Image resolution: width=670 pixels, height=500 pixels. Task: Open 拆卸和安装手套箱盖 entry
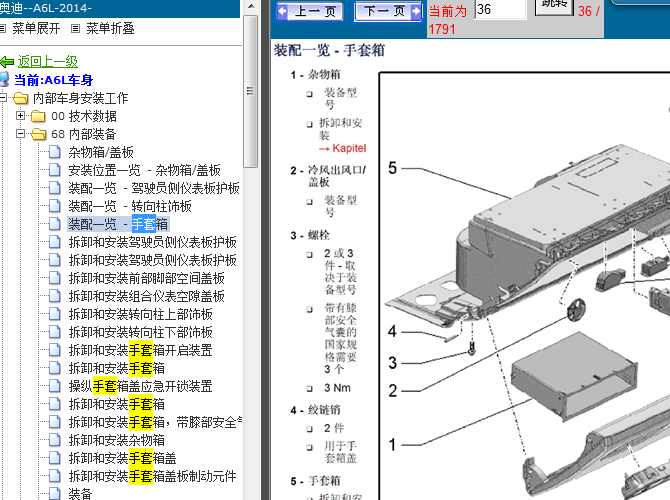[x=123, y=458]
